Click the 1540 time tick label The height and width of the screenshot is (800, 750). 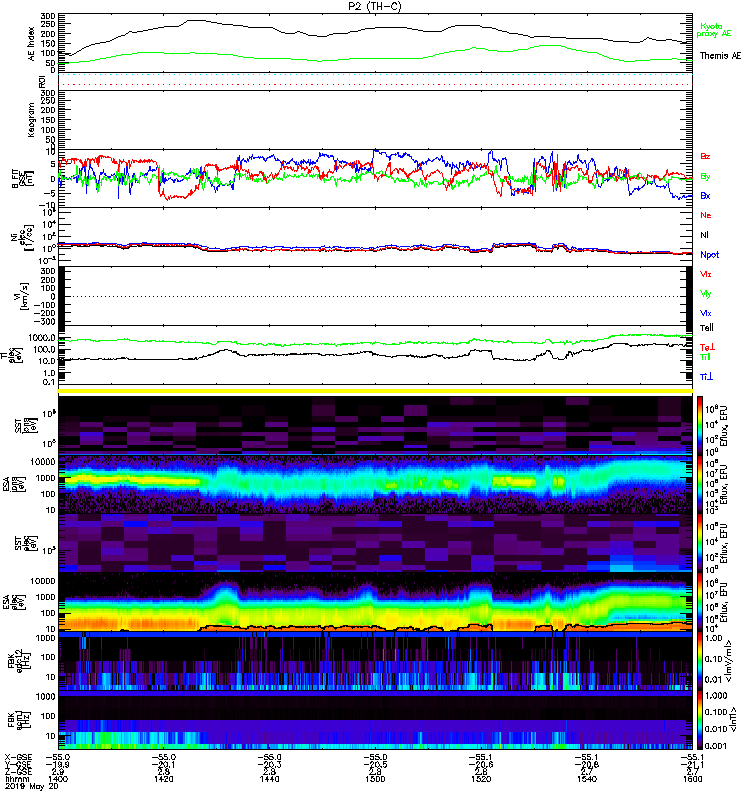pyautogui.click(x=587, y=779)
